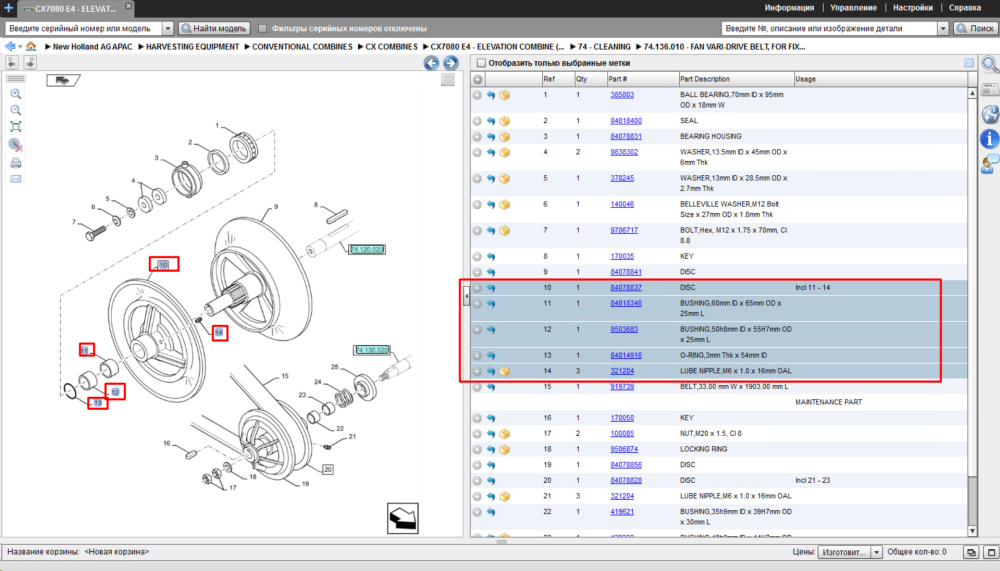The image size is (1000, 571).
Task: Enable show only selected marks checkbox
Action: pos(482,63)
